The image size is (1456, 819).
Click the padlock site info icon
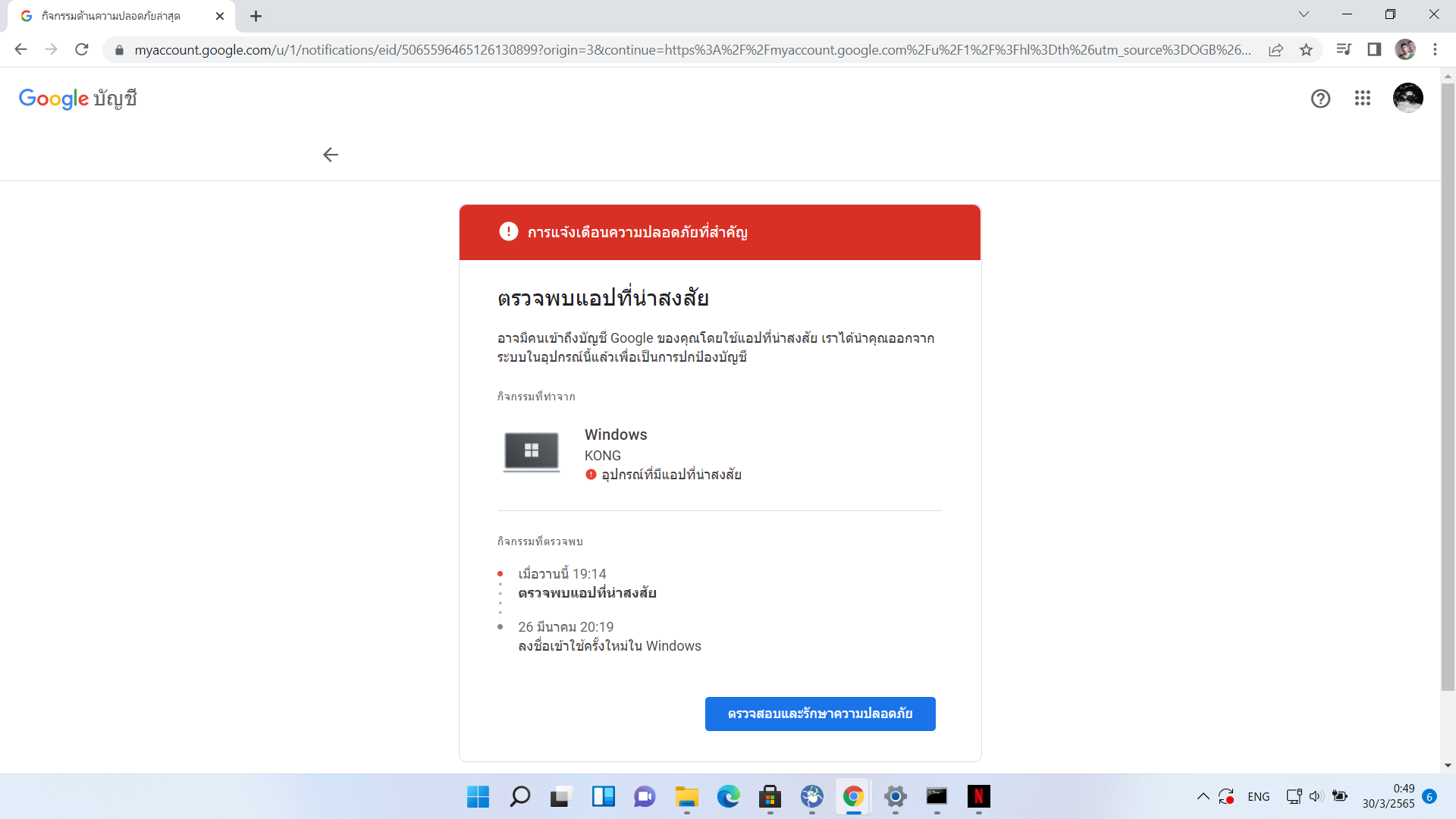[x=119, y=50]
